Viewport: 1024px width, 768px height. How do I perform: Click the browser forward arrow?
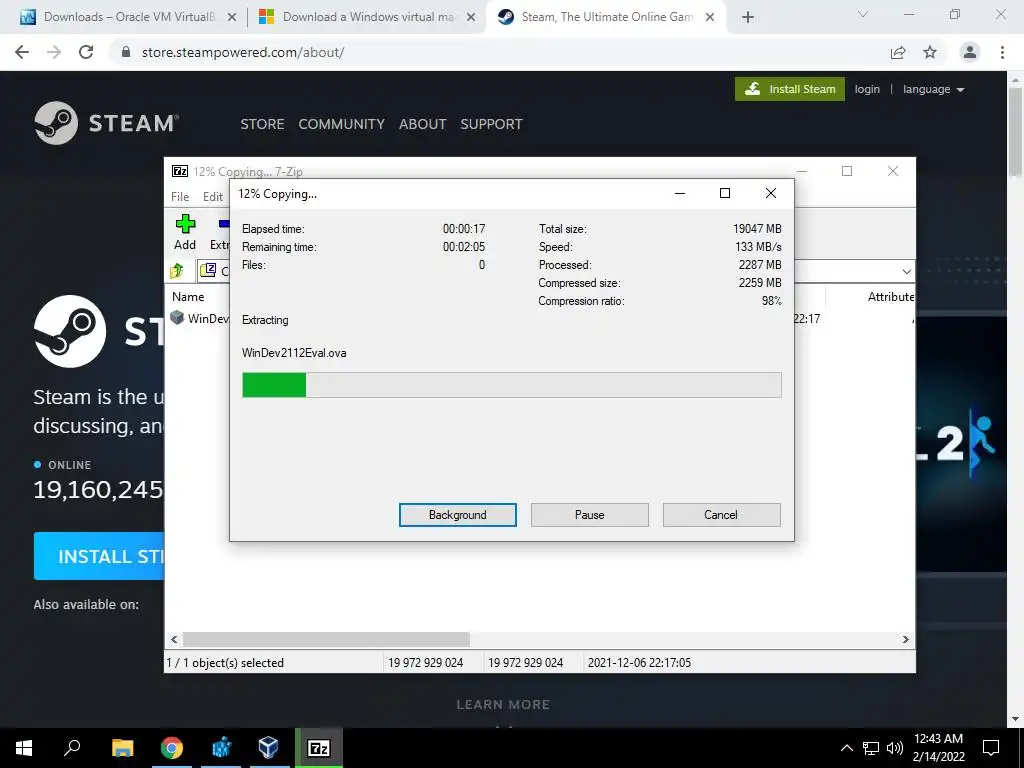[x=54, y=52]
